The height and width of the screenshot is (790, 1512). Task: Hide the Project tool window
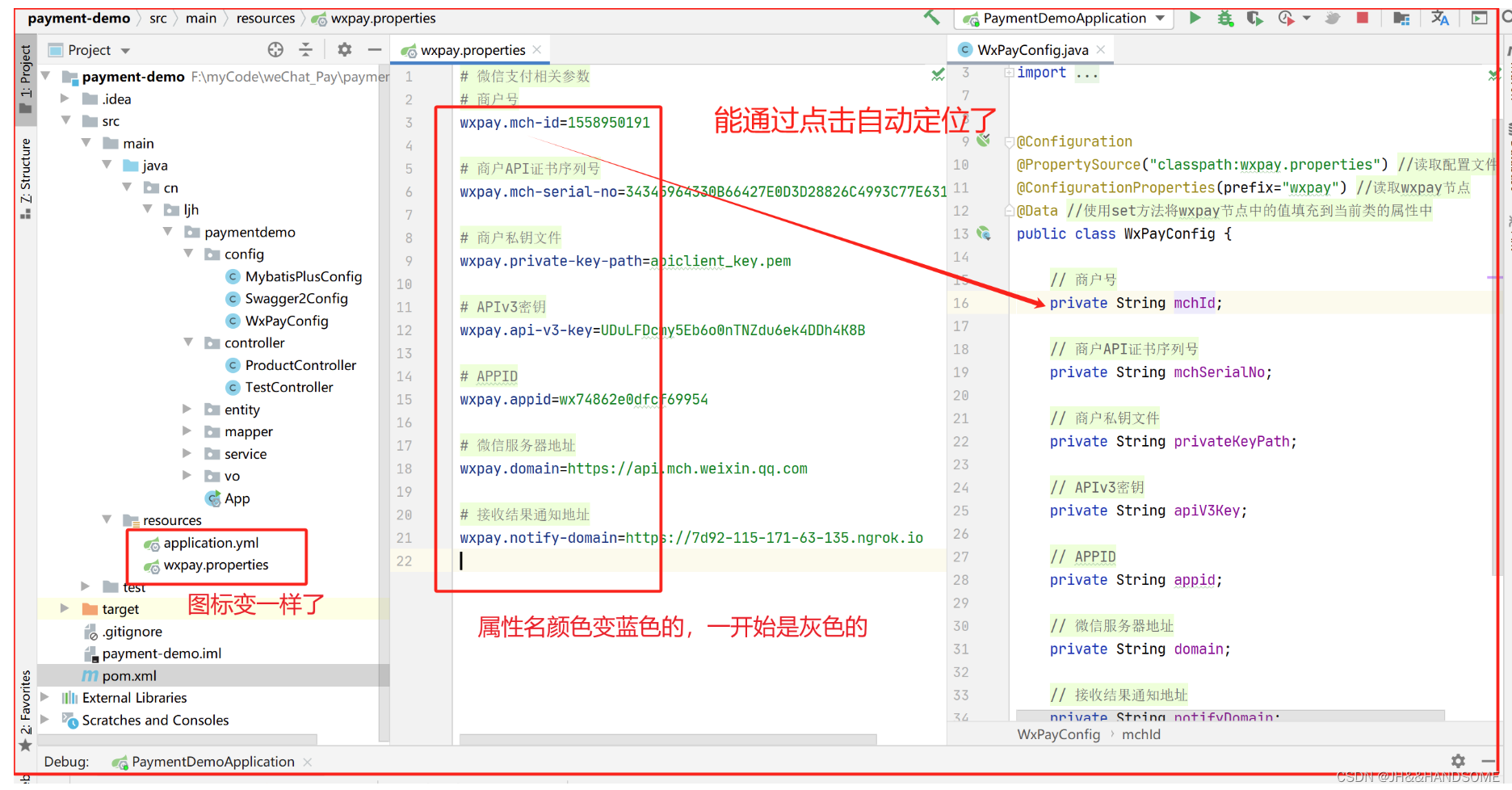(x=374, y=50)
